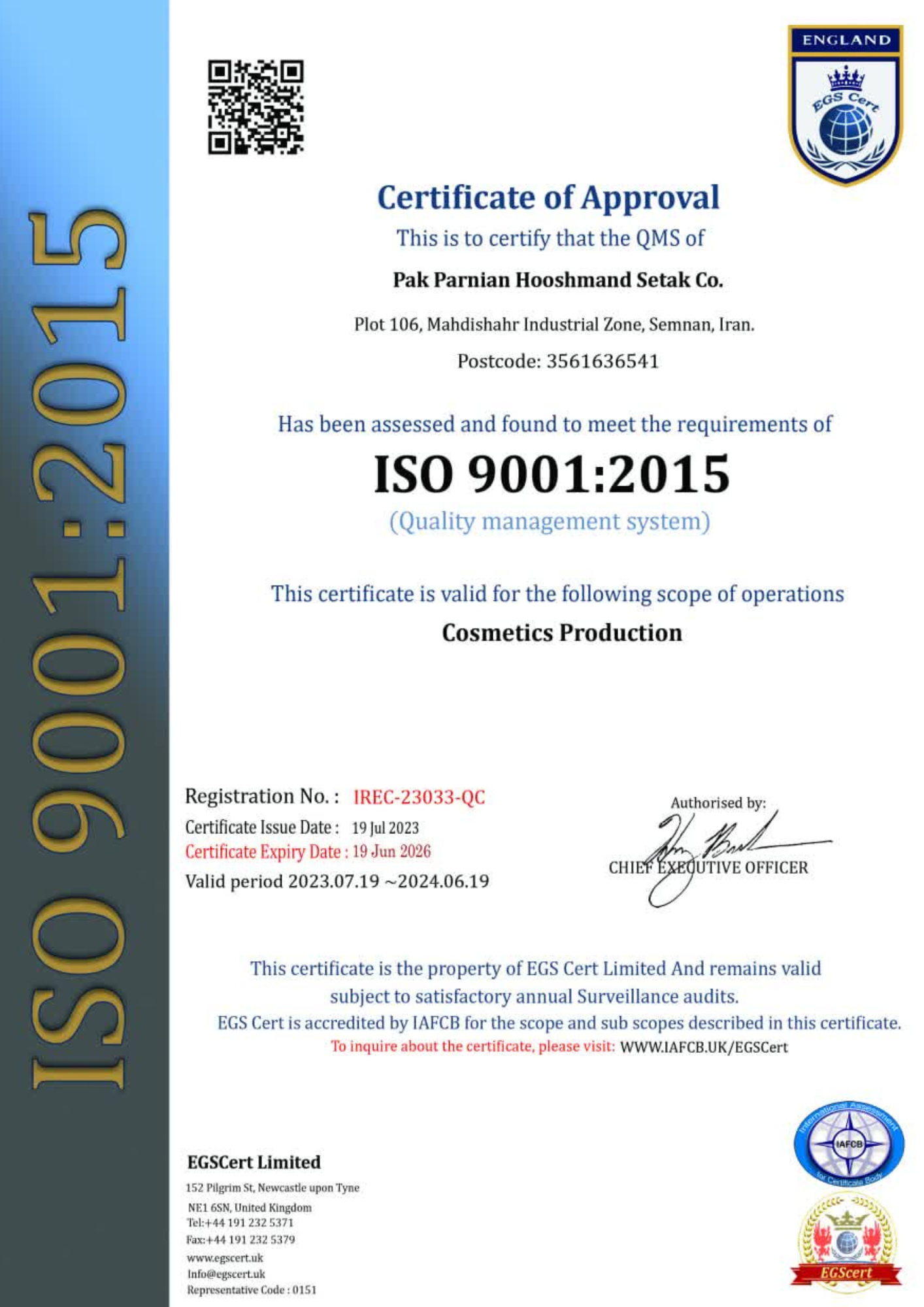
Task: Click the 'Registration No. :' label
Action: 262,797
